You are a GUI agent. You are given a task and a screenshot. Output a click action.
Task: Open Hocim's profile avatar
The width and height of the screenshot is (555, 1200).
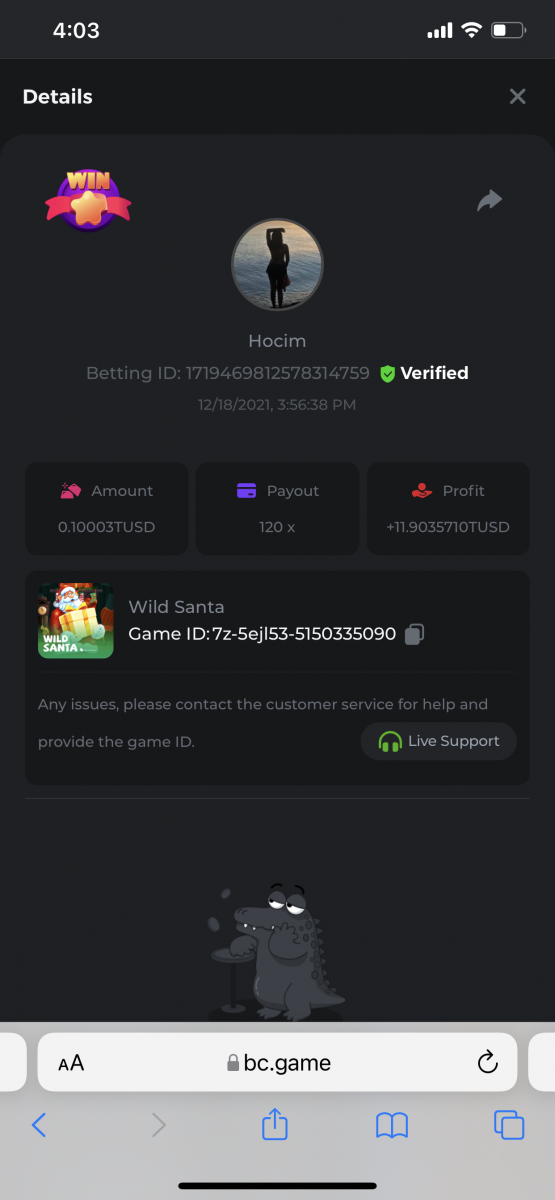277,265
